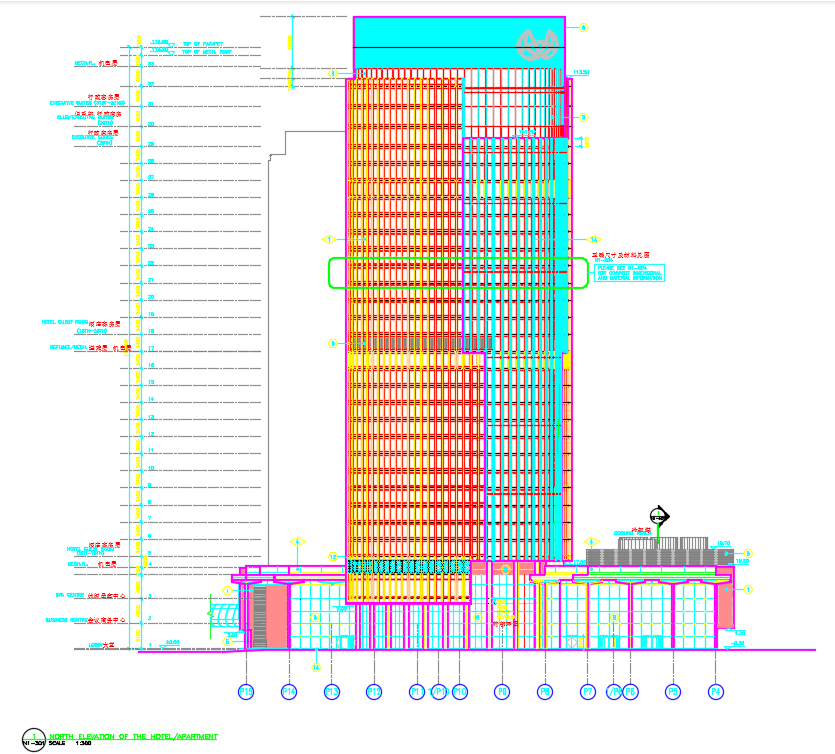Image resolution: width=835 pixels, height=754 pixels.
Task: Click the P7 grid bubble
Action: (587, 692)
